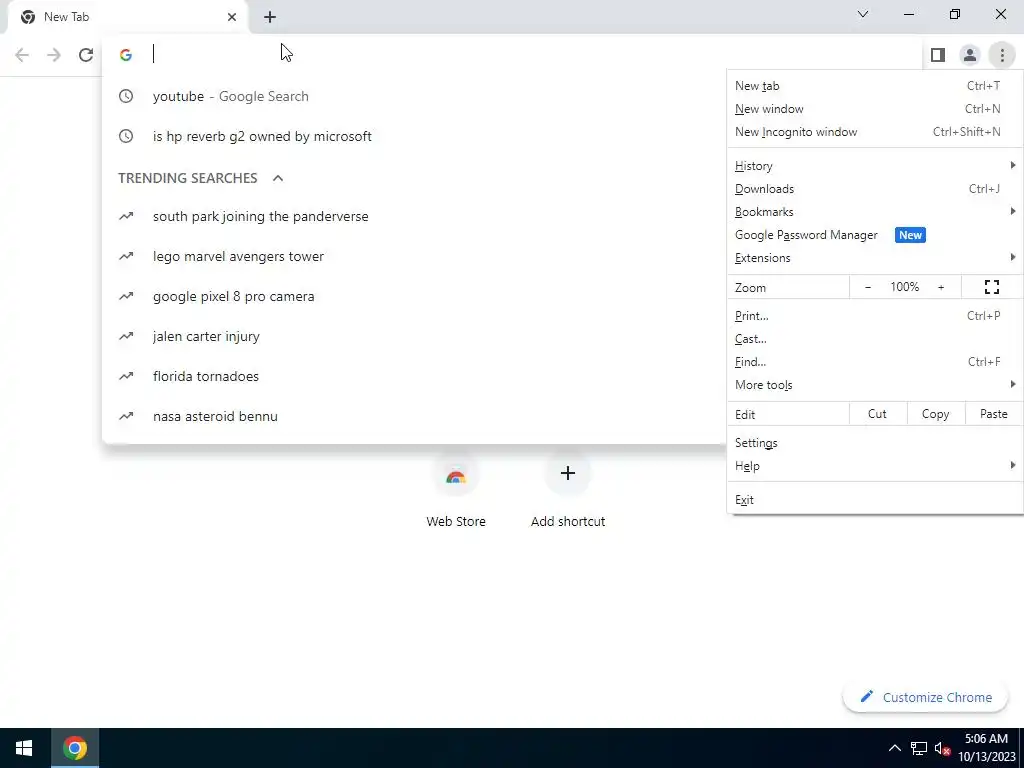Open the side panel icon

[938, 55]
